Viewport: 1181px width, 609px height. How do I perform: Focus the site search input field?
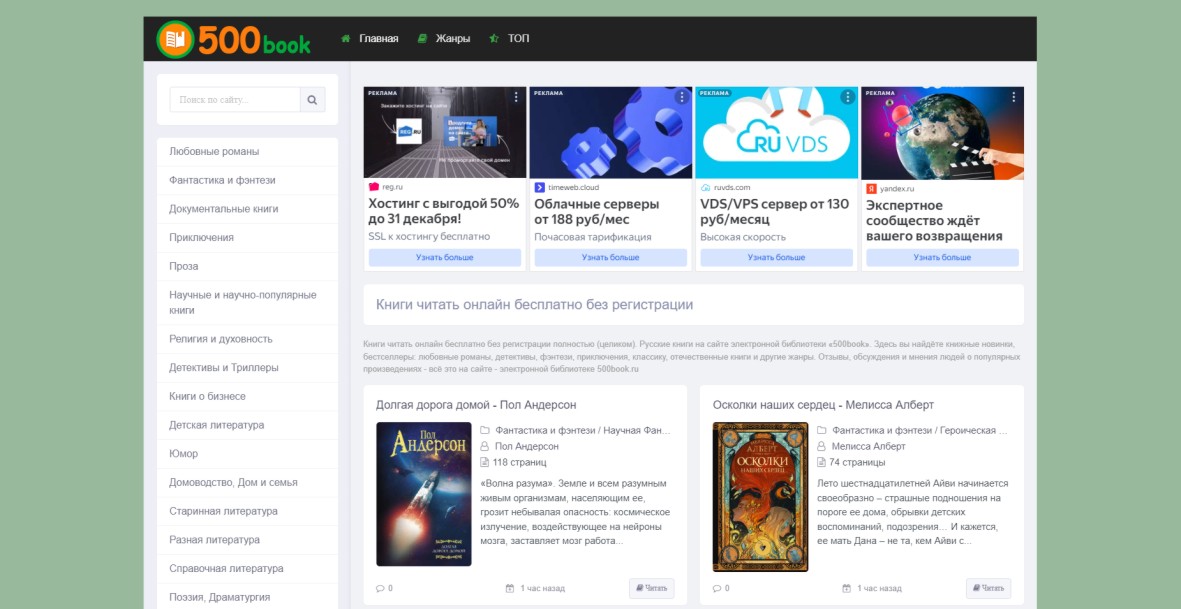click(235, 100)
